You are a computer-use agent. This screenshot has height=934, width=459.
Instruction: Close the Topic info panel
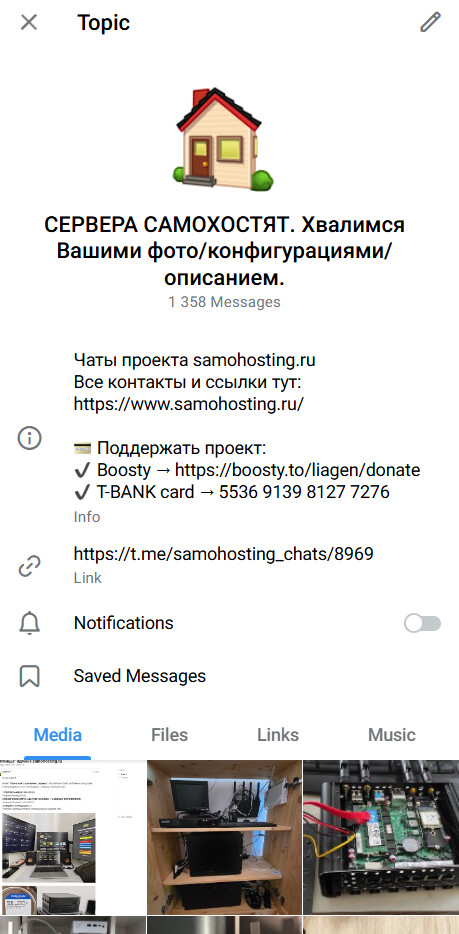click(x=29, y=23)
